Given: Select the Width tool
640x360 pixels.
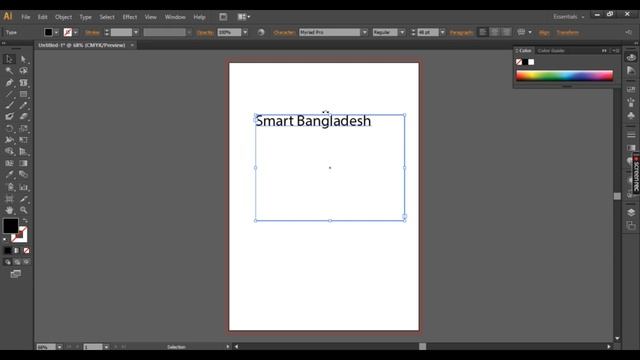Looking at the screenshot, I should tap(9, 140).
